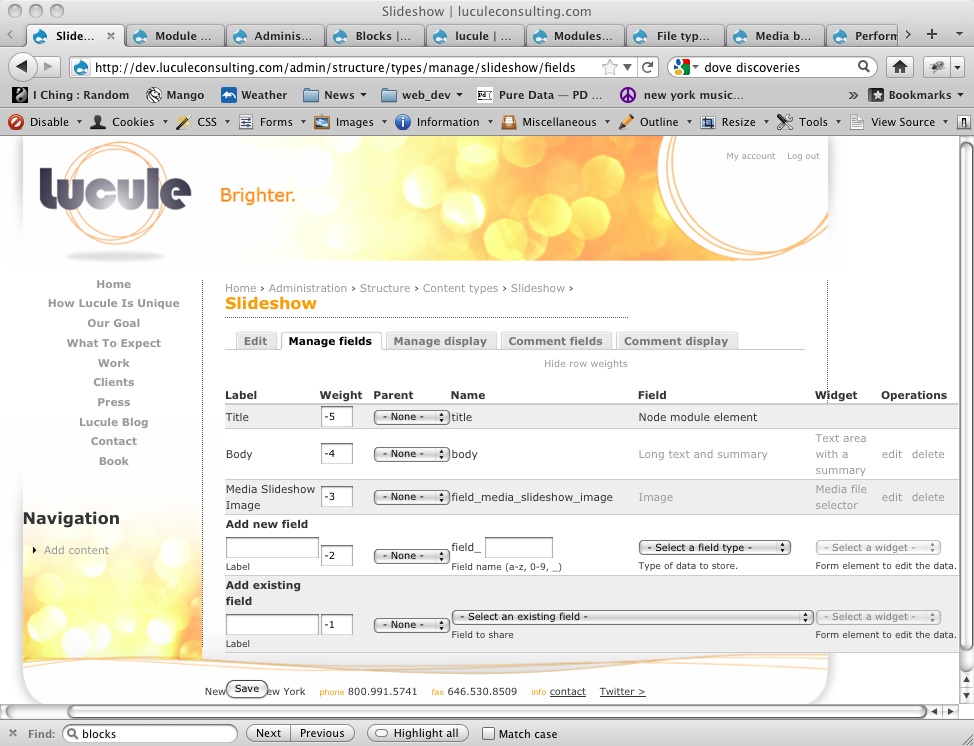Open the new york music bookmark
This screenshot has width=974, height=746.
click(681, 95)
